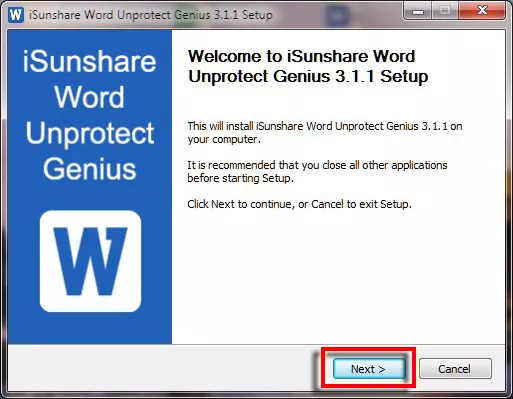Click the window title 'iSunshare Word Unprotect Genius 3.1.1 Setup'
Image resolution: width=513 pixels, height=399 pixels.
click(x=151, y=15)
